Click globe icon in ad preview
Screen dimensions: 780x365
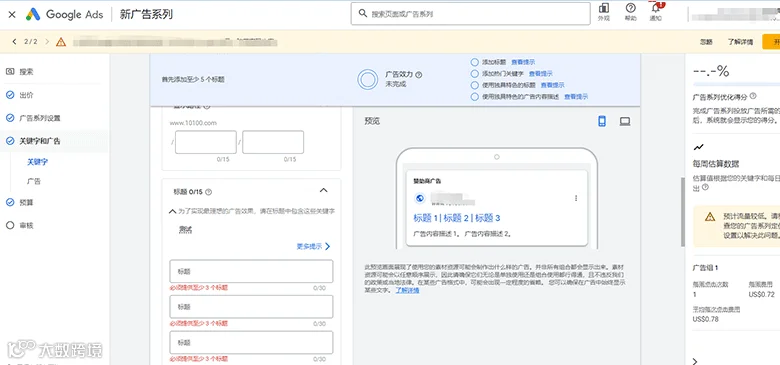pyautogui.click(x=419, y=198)
